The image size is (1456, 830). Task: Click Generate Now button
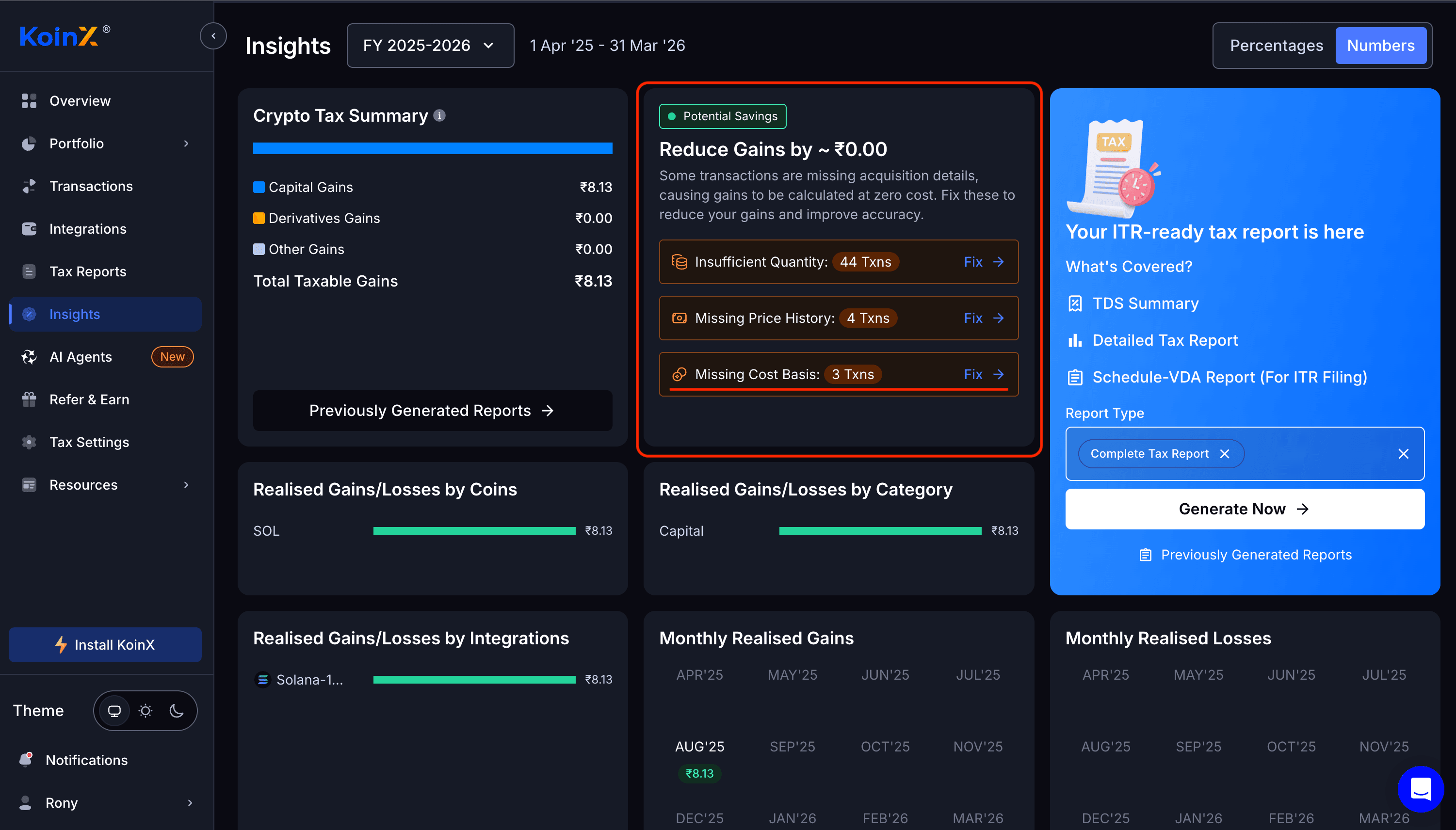click(1245, 509)
